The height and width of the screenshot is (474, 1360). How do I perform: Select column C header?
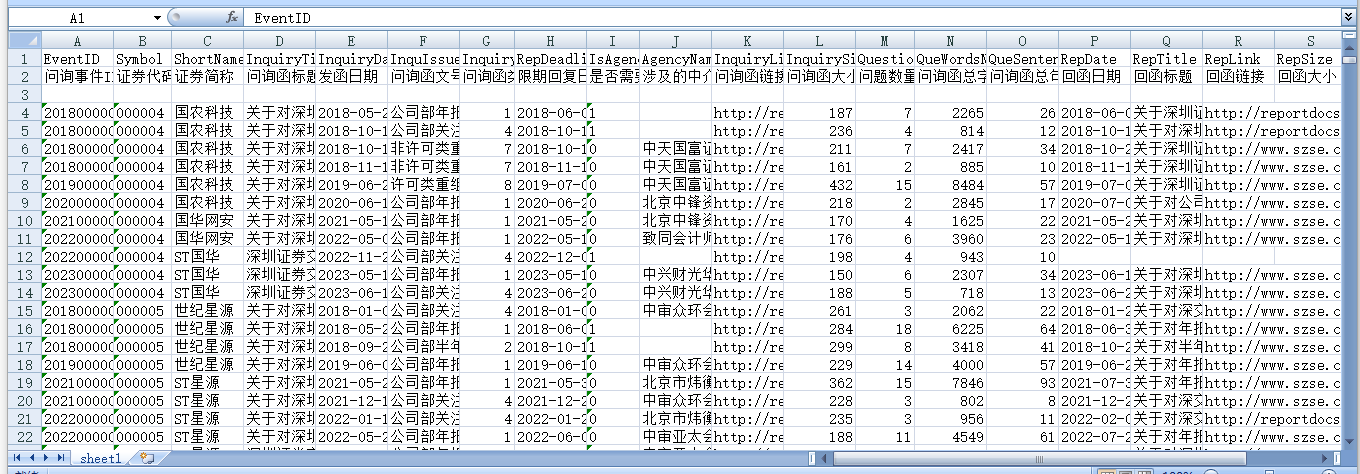(207, 42)
